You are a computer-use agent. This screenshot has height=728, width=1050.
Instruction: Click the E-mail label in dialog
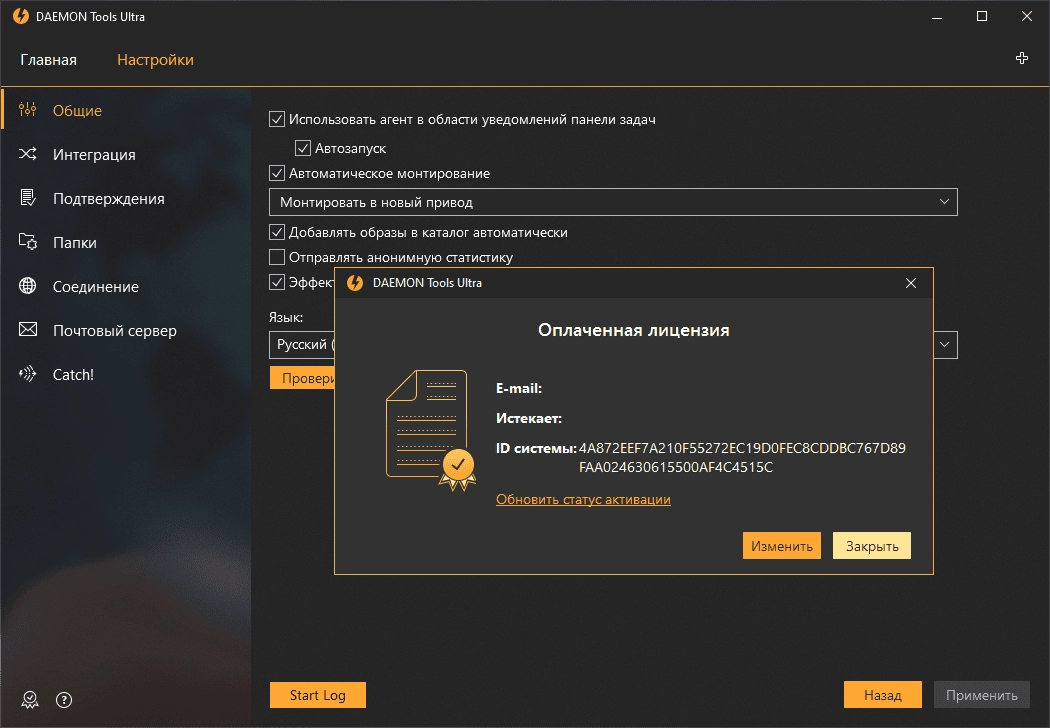tap(519, 388)
